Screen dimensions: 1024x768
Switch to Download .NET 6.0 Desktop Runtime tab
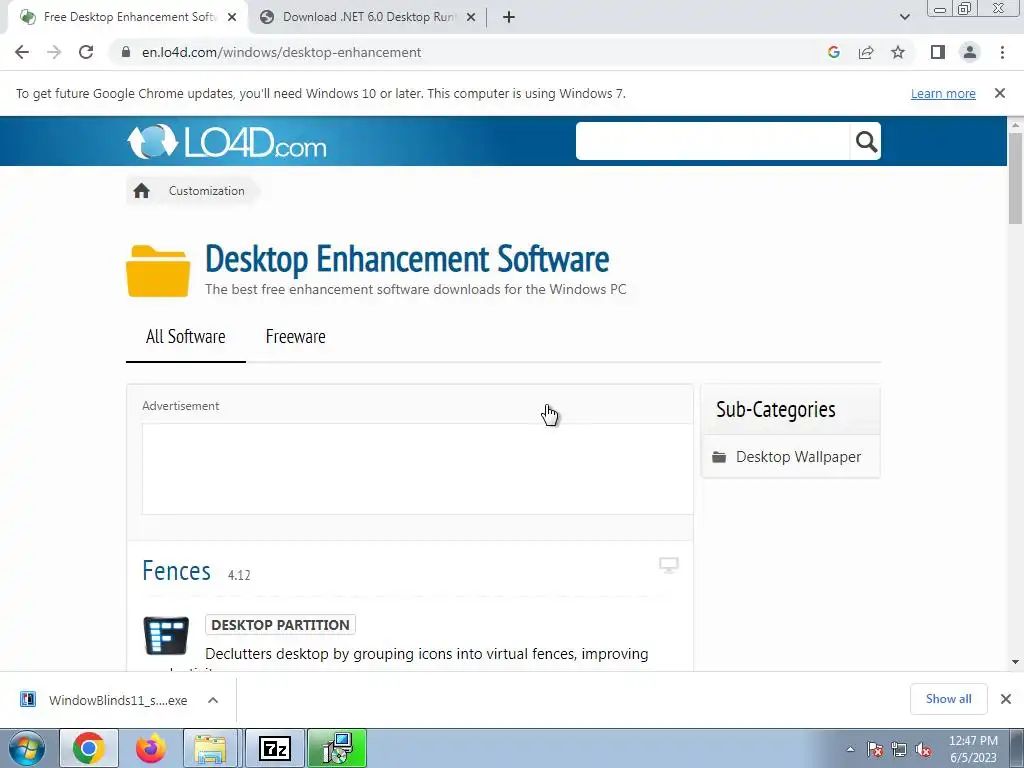(370, 17)
